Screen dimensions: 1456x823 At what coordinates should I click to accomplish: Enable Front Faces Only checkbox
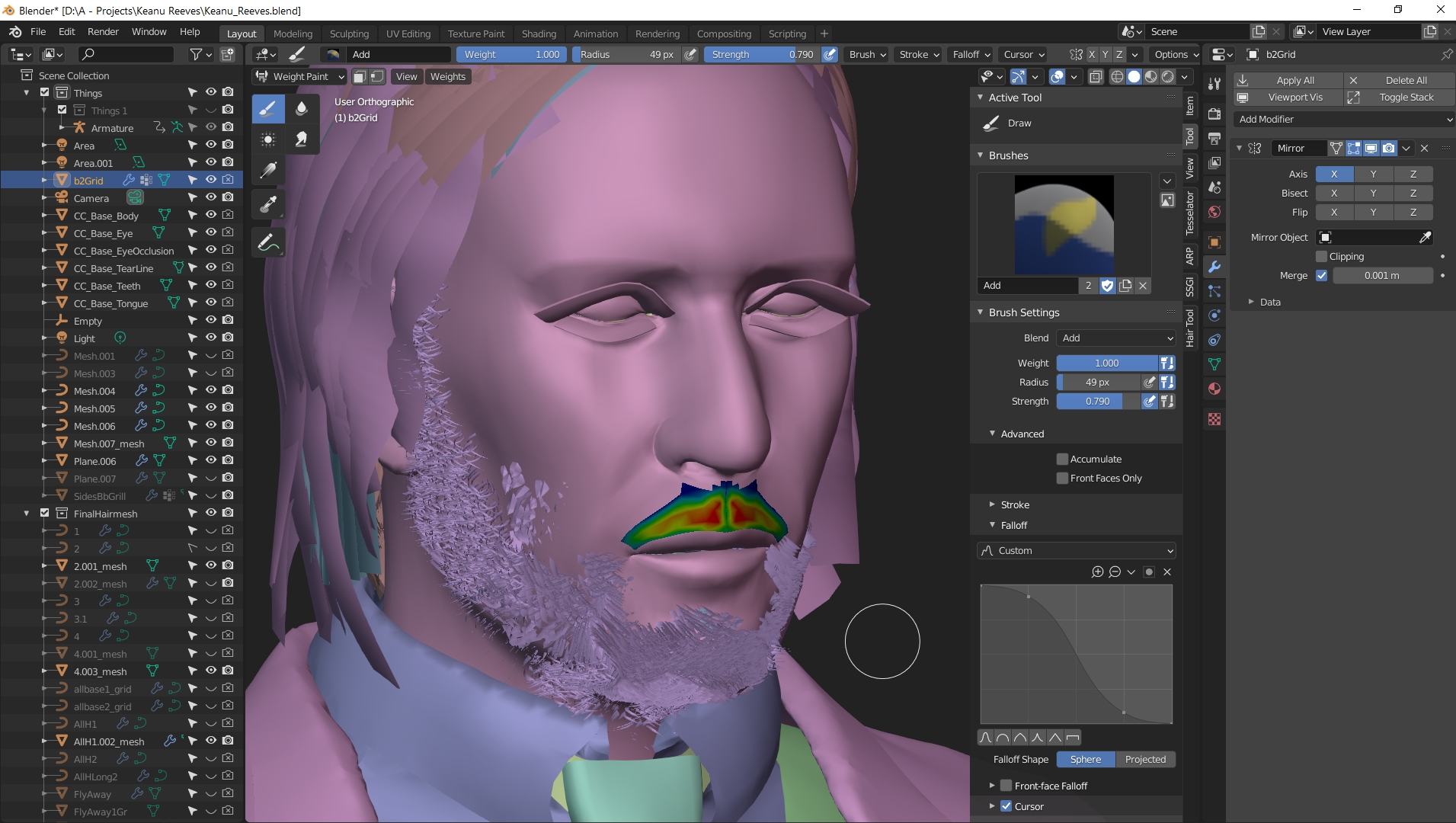tap(1062, 478)
